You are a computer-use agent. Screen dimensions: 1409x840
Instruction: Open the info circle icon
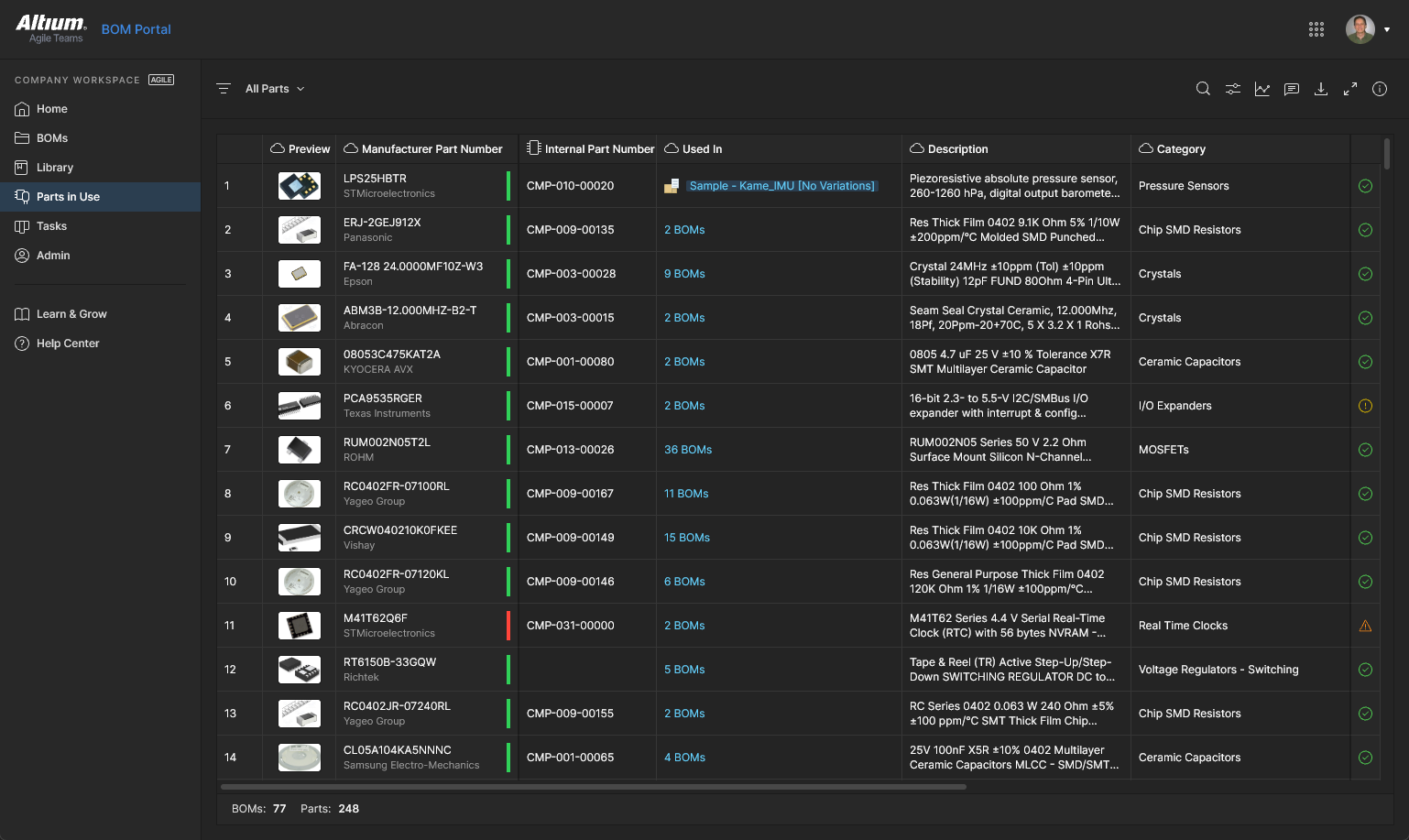[1380, 89]
